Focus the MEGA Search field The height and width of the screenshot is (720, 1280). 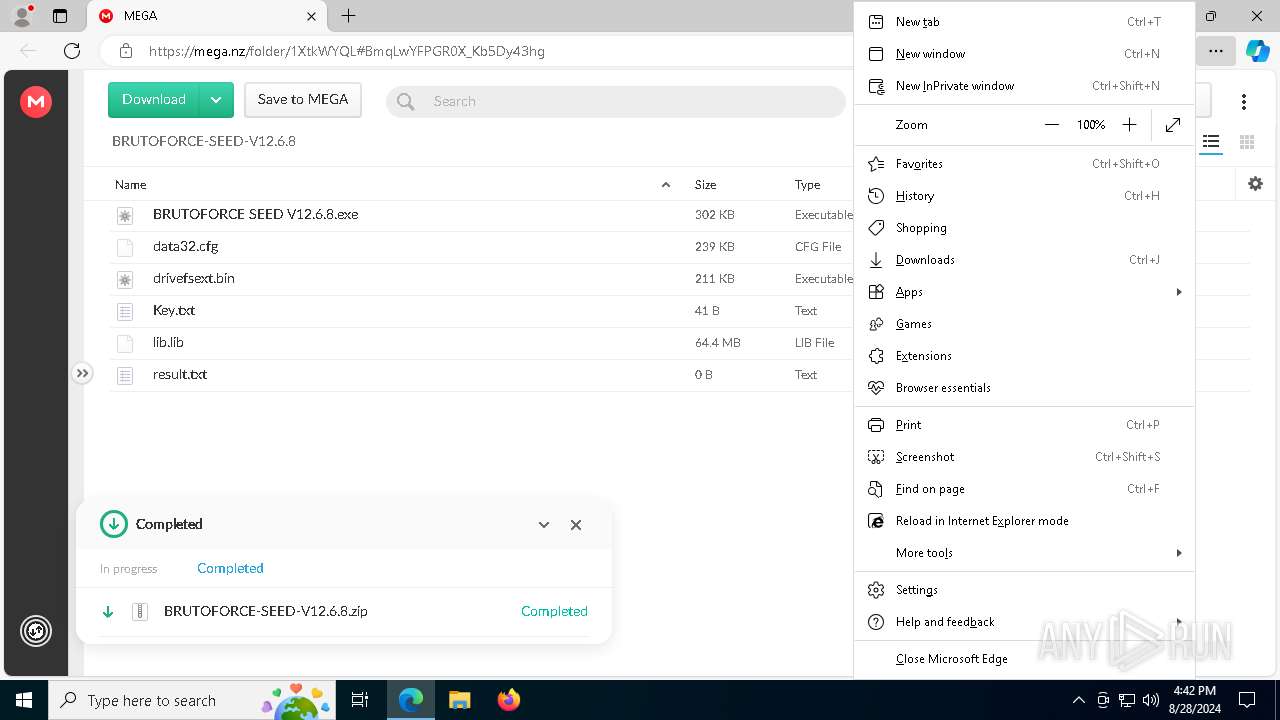[x=616, y=101]
